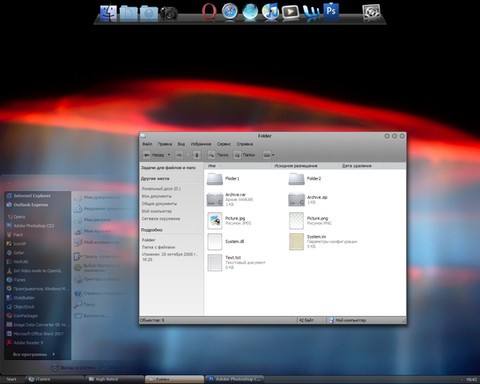Toggle the Folders pane button
Viewport: 480px width, 384px height.
point(244,155)
